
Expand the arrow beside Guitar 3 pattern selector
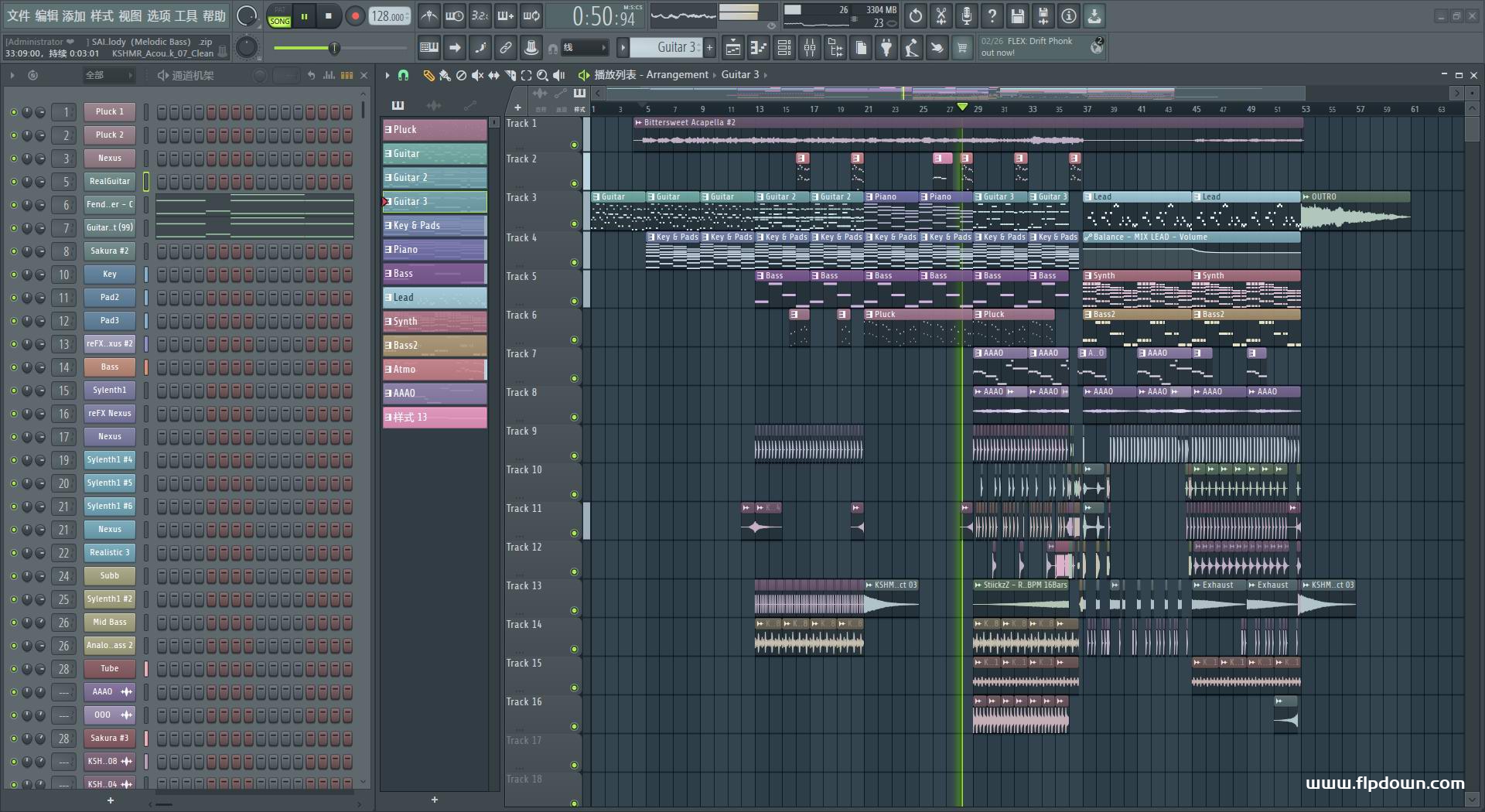[623, 48]
